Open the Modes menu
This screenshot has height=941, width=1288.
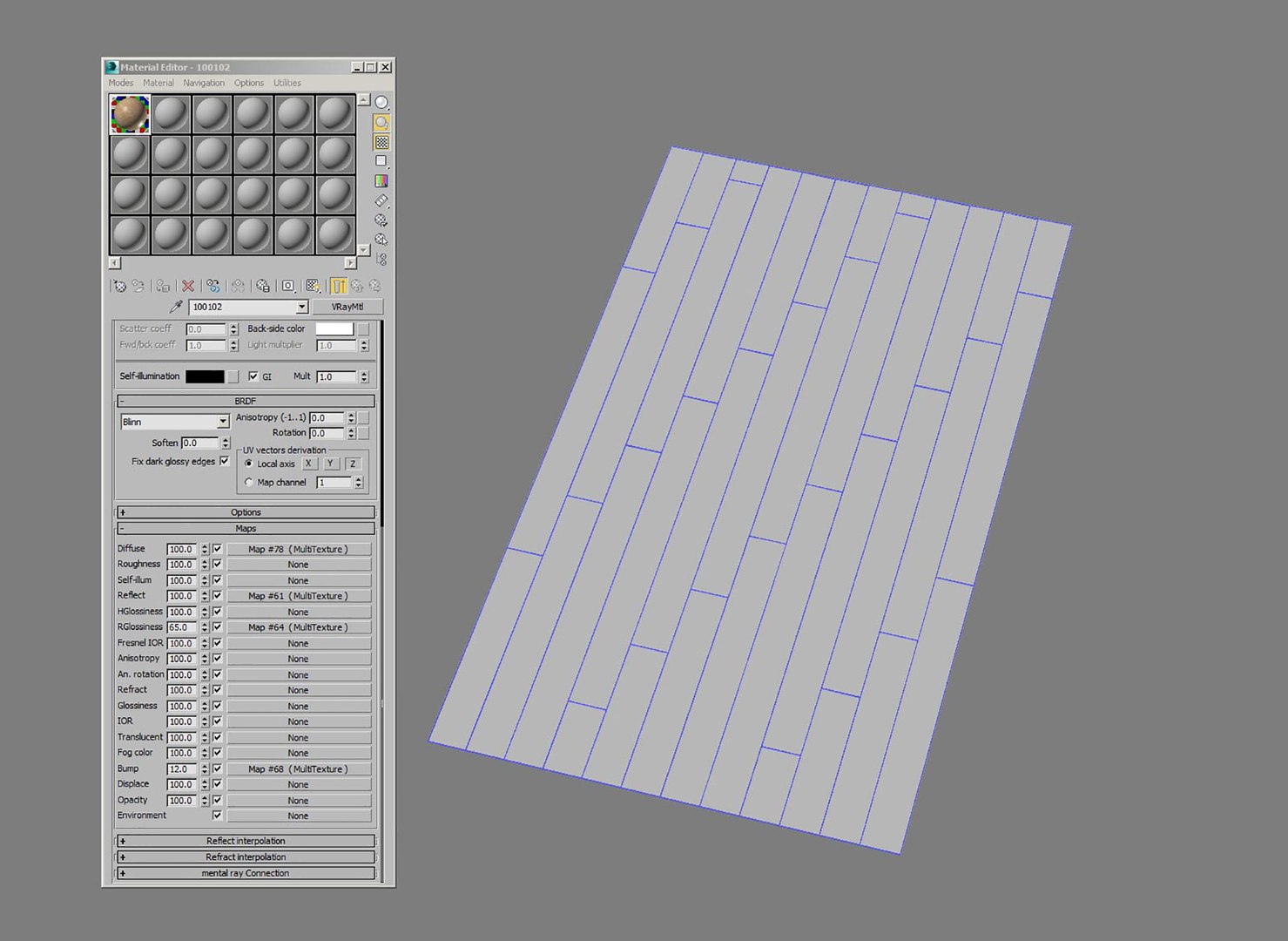pyautogui.click(x=121, y=83)
